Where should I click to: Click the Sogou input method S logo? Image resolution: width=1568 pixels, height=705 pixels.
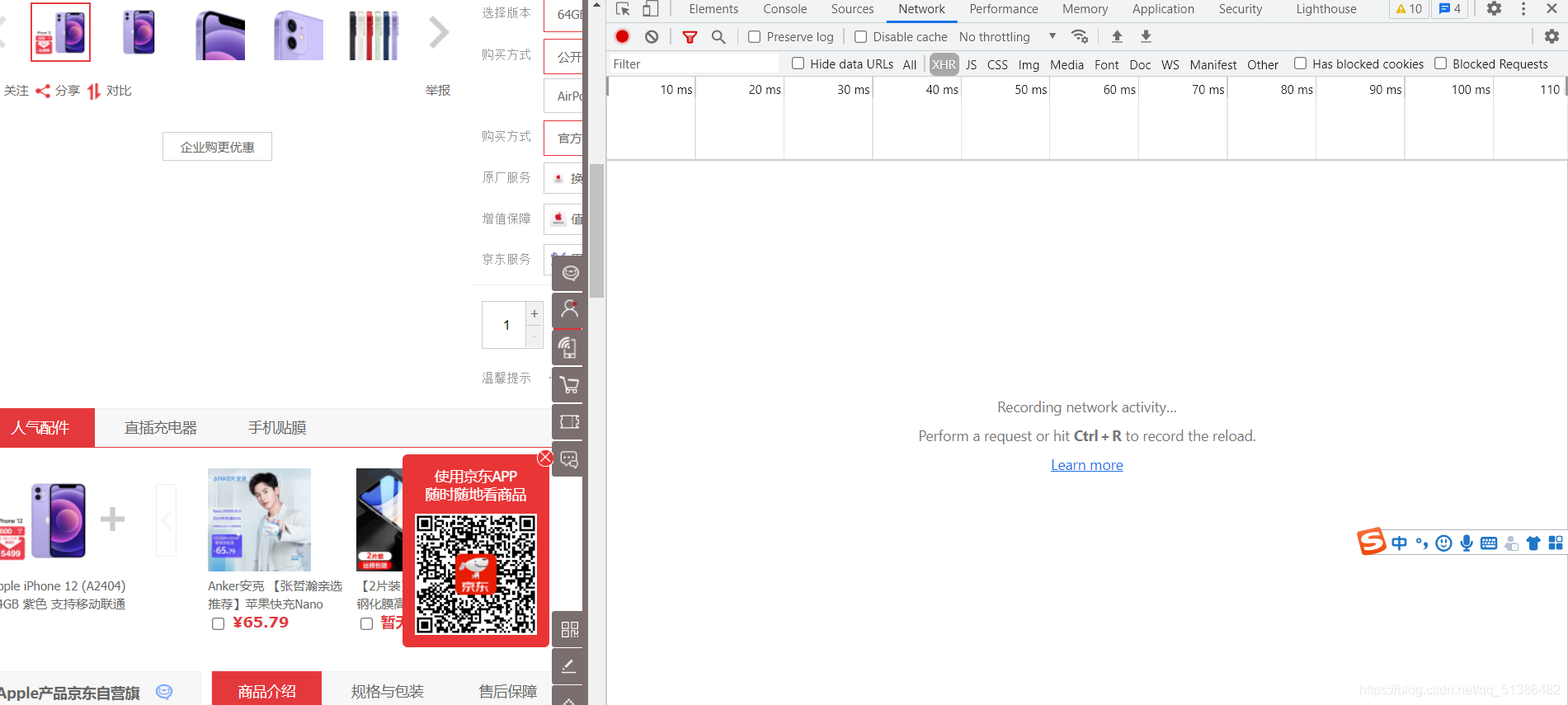(1372, 542)
